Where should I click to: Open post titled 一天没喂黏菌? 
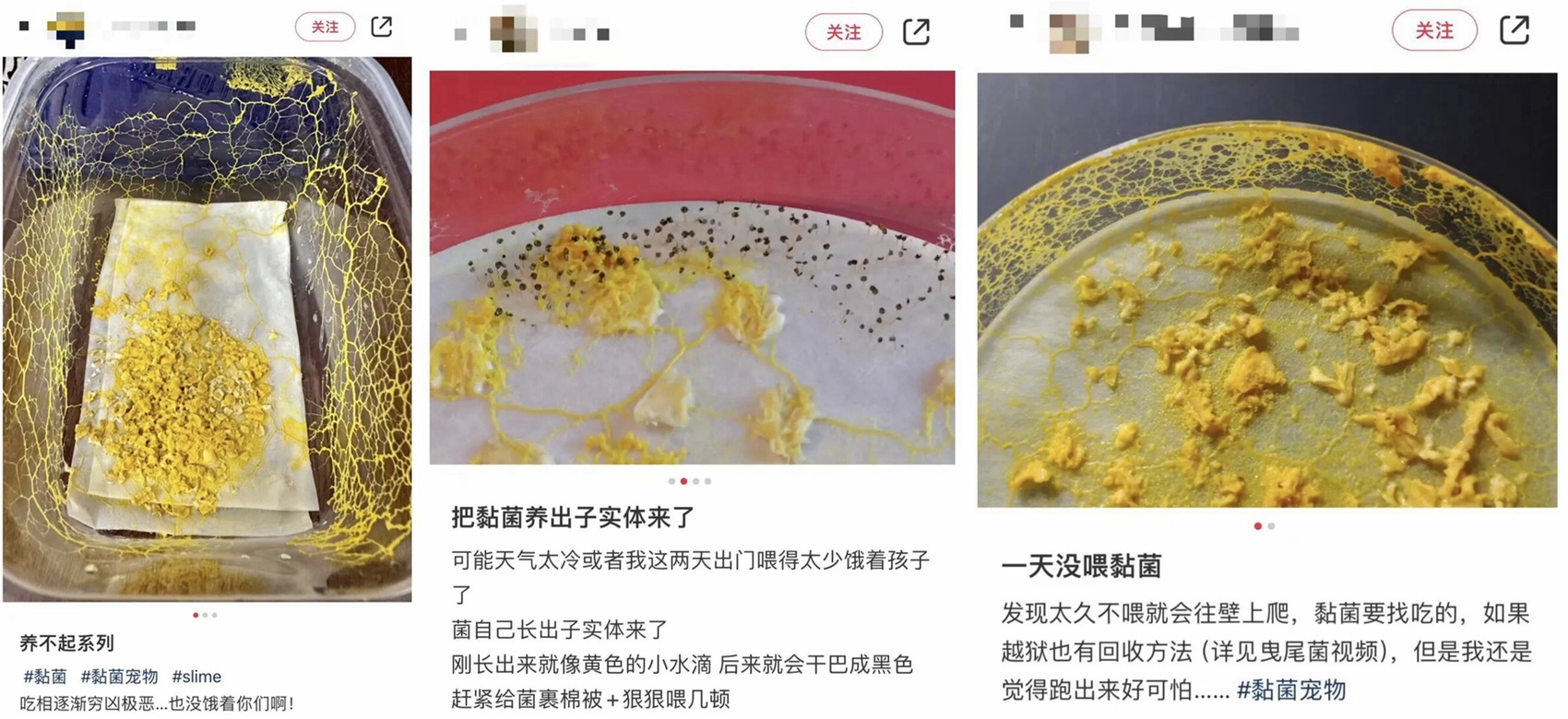pyautogui.click(x=1081, y=565)
